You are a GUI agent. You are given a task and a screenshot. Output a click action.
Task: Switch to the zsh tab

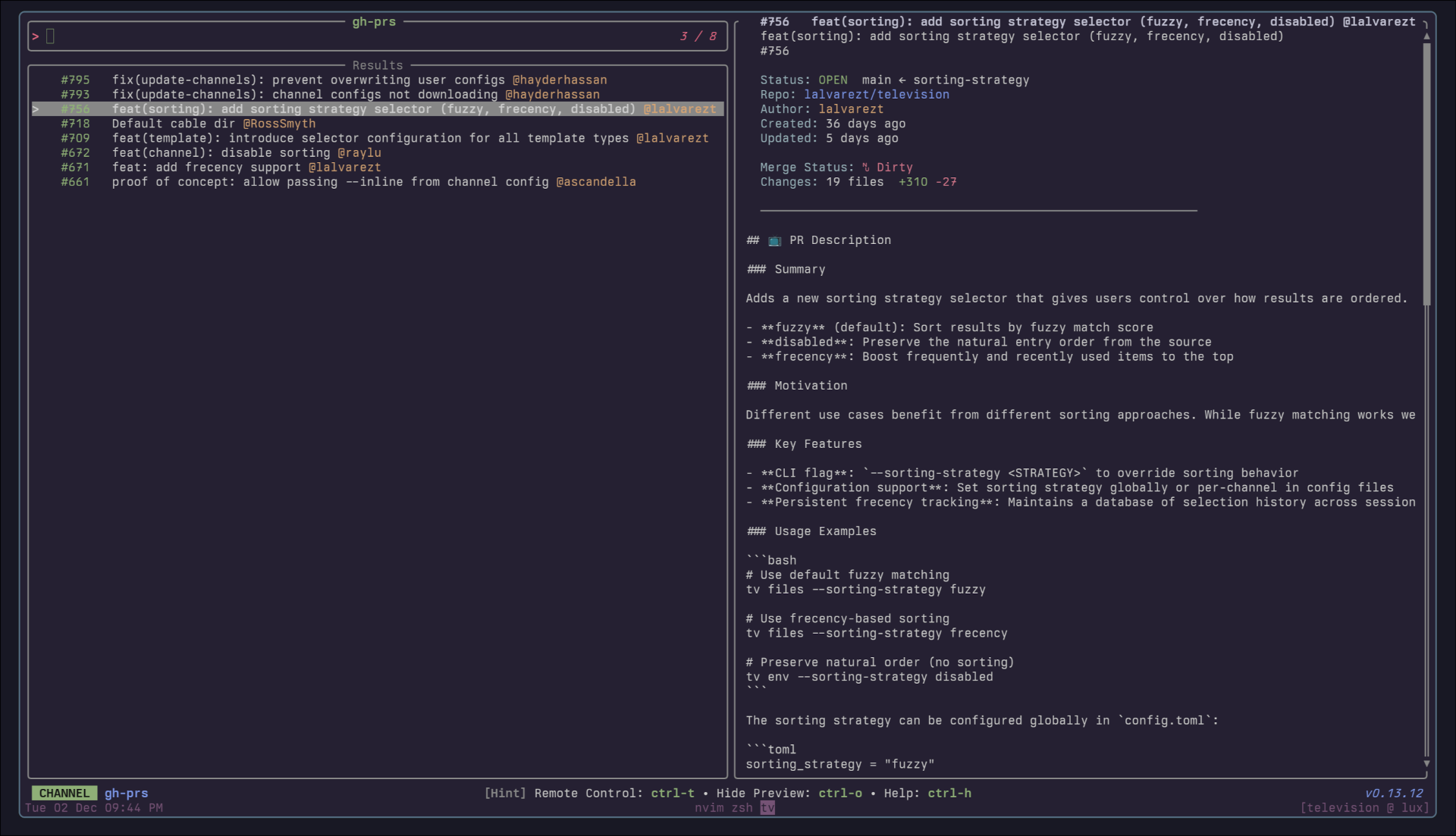coord(742,808)
